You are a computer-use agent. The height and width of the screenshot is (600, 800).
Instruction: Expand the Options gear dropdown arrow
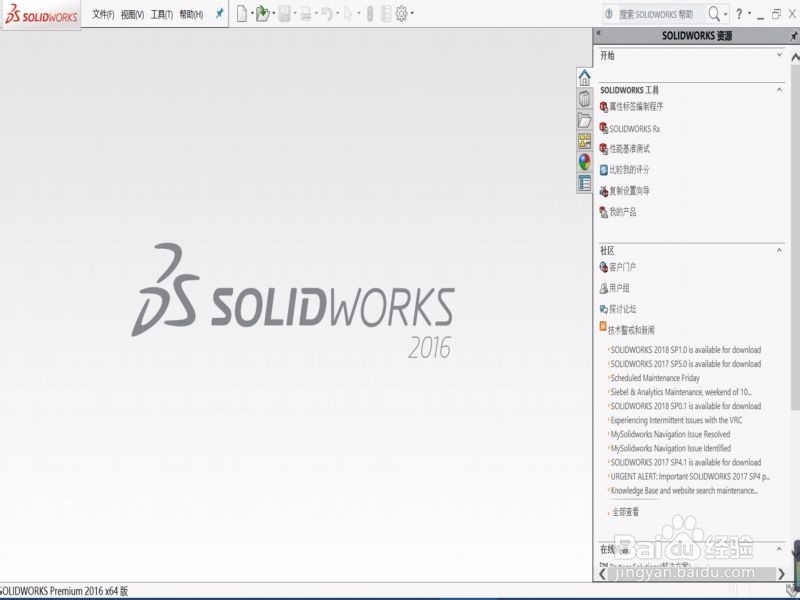[412, 14]
